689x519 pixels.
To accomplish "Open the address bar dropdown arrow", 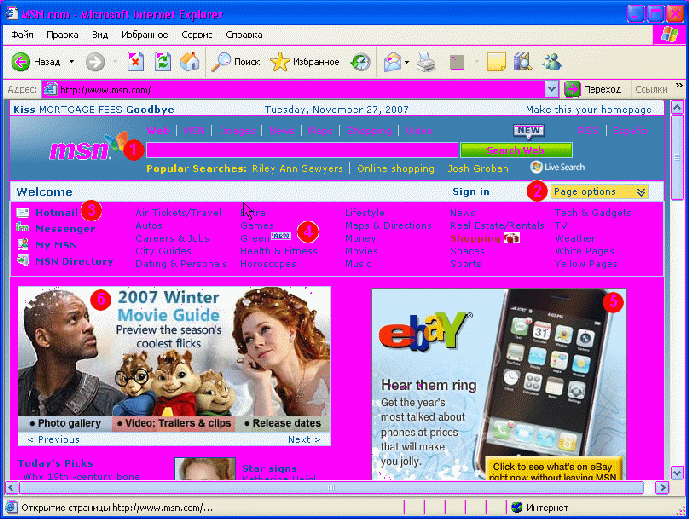I will [551, 89].
